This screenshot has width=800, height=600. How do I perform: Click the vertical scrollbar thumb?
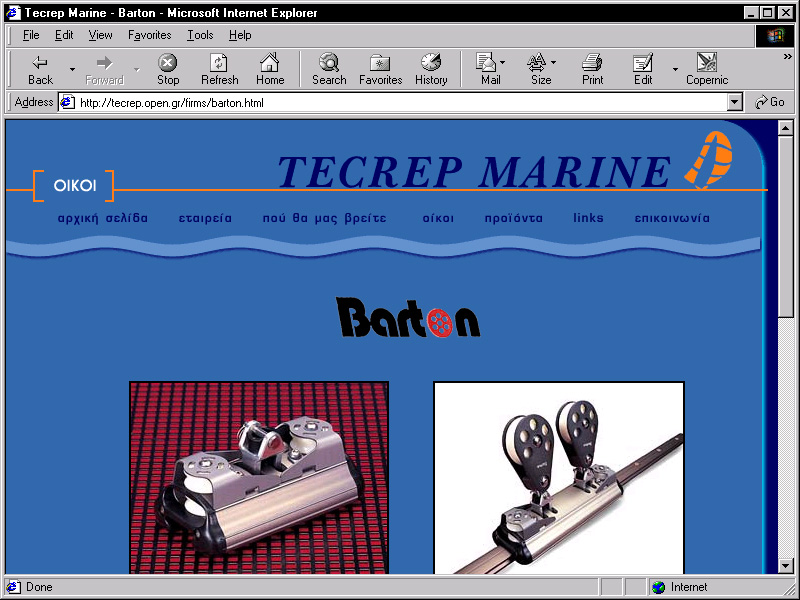click(786, 226)
